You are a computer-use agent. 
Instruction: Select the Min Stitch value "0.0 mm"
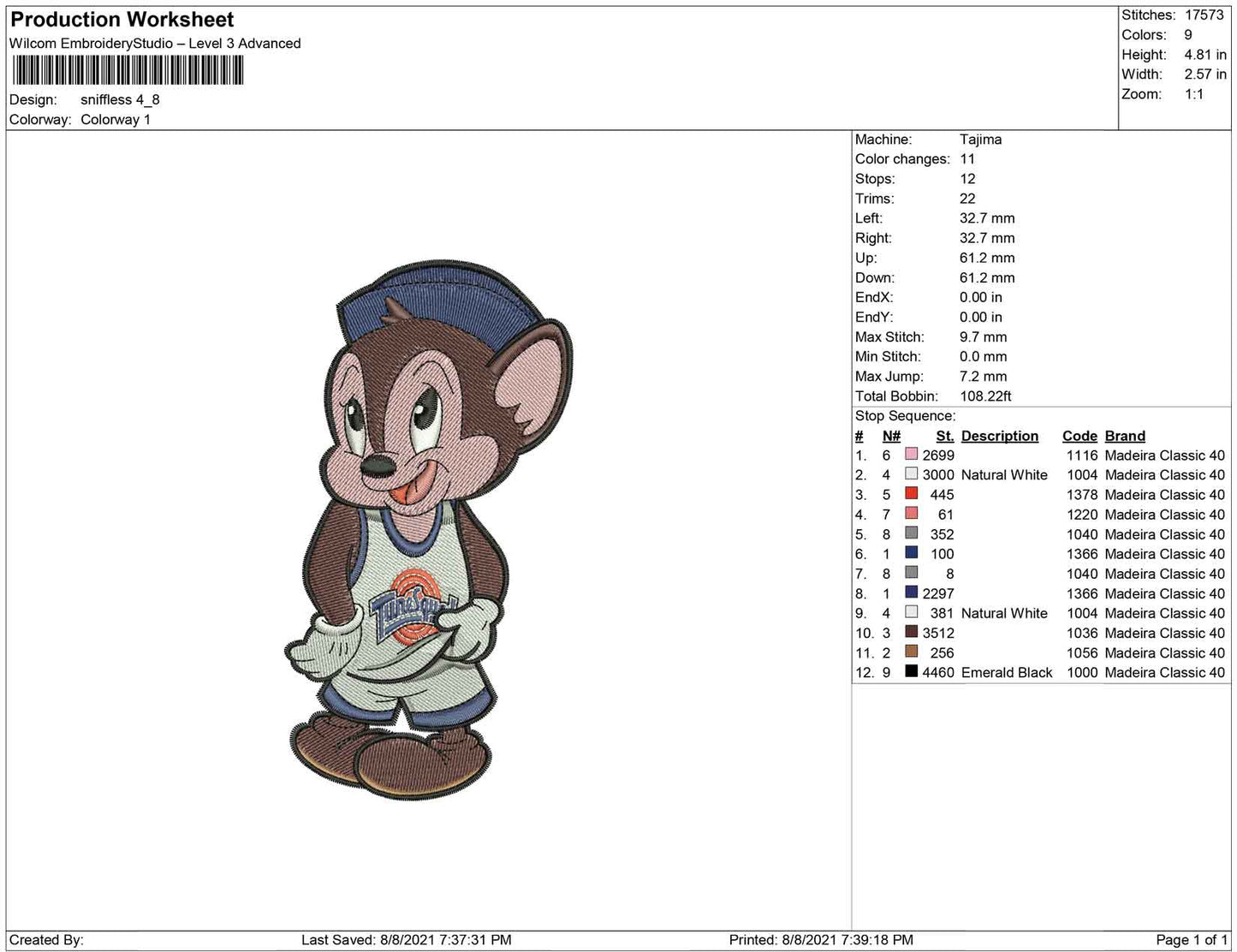pyautogui.click(x=984, y=356)
